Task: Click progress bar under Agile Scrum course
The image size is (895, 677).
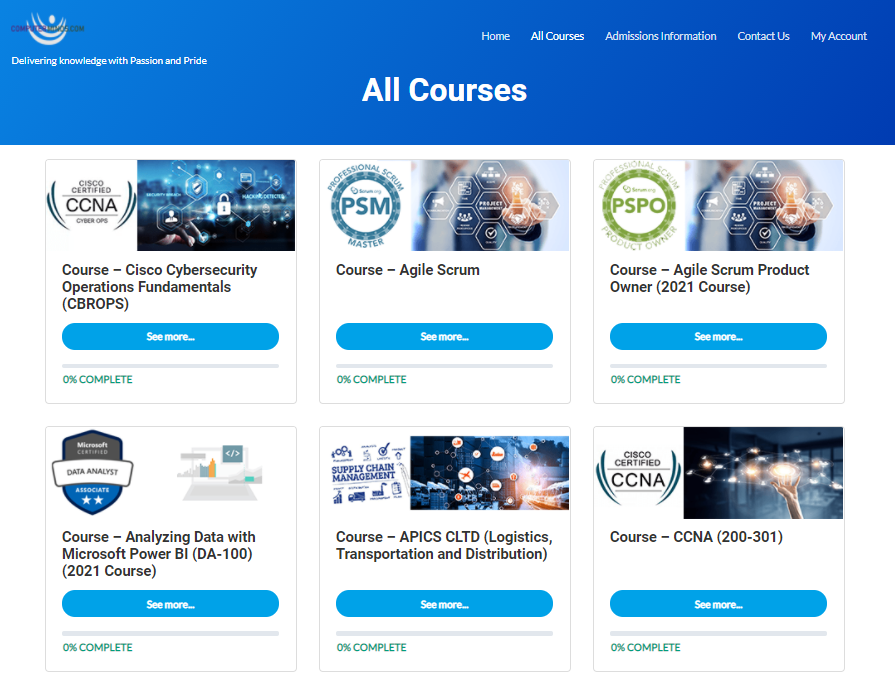Action: [x=444, y=366]
